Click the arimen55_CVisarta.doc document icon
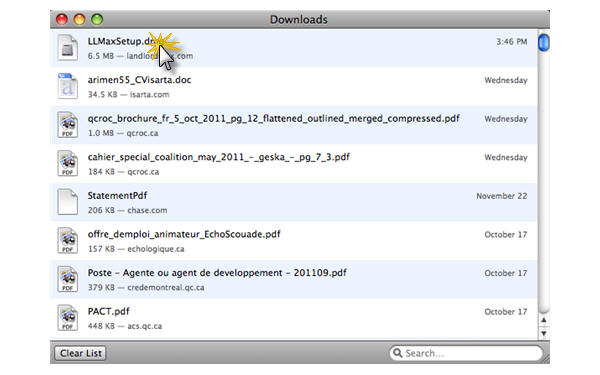 [67, 86]
